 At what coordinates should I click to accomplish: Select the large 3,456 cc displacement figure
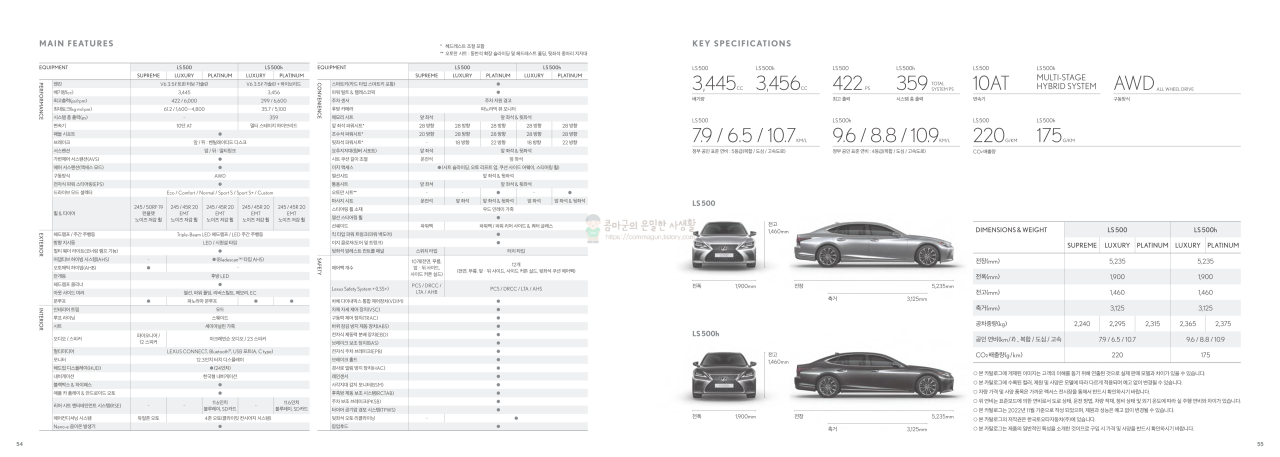pos(778,82)
